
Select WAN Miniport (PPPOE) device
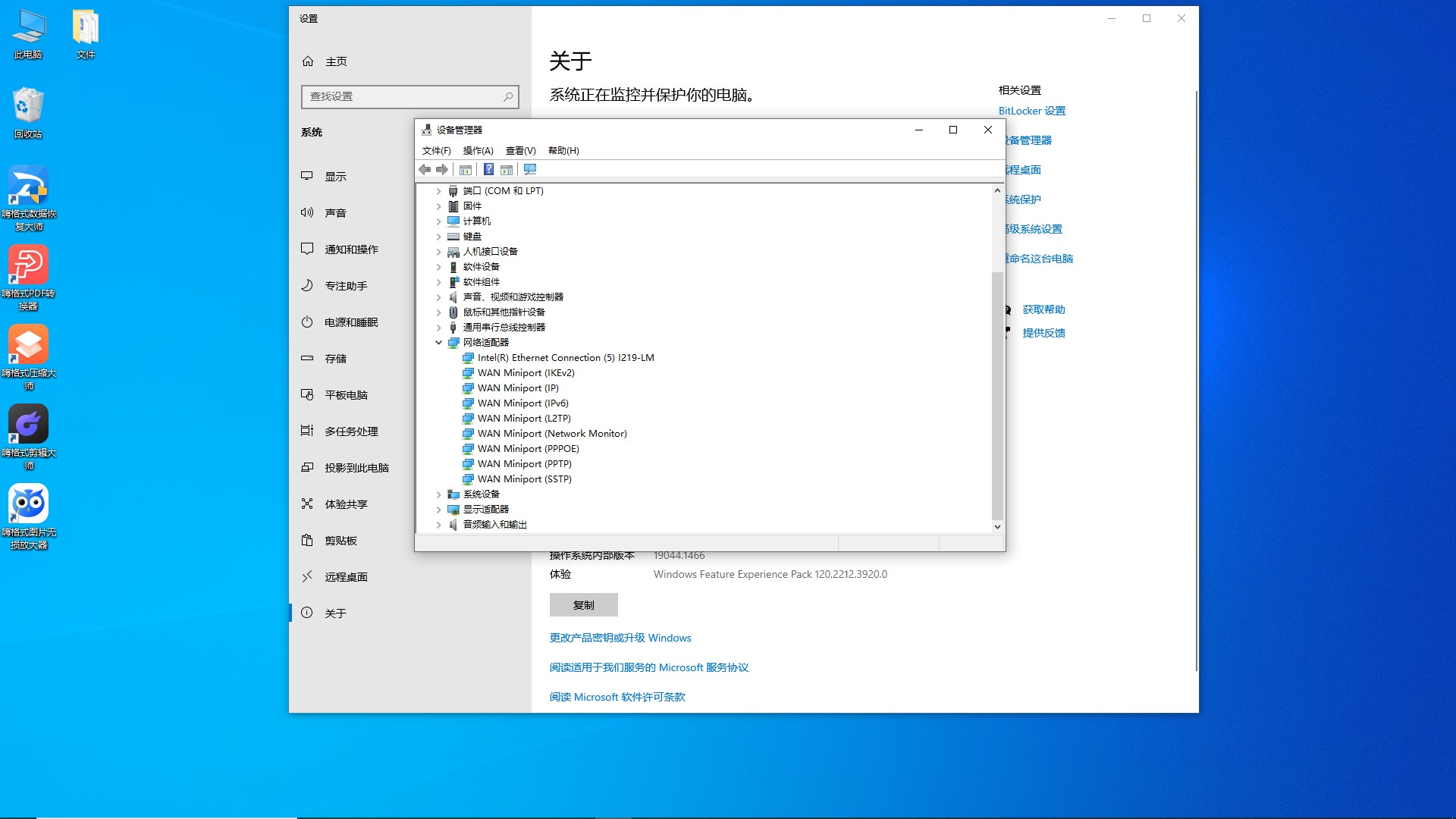click(528, 448)
